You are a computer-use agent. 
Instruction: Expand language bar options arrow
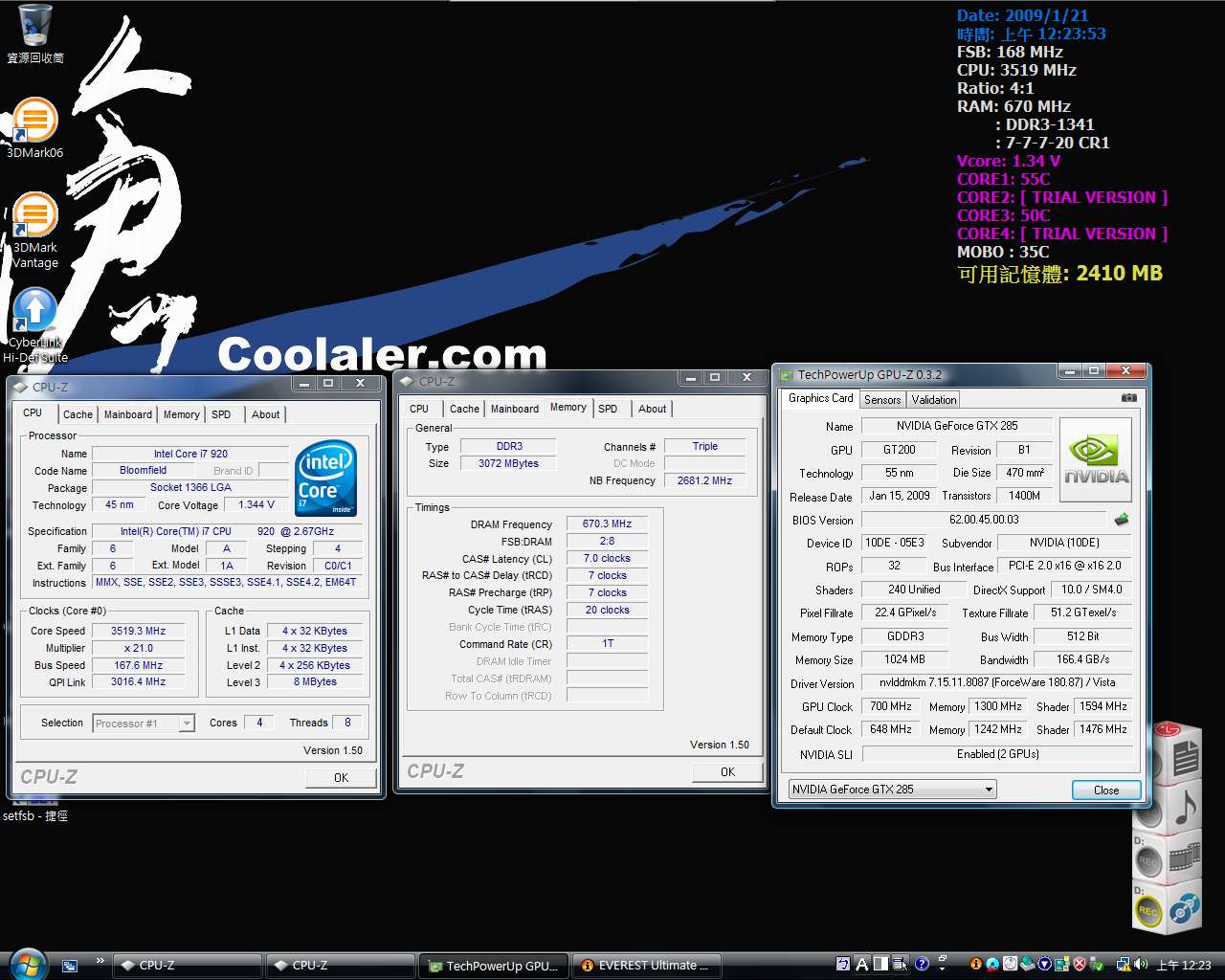point(942,969)
